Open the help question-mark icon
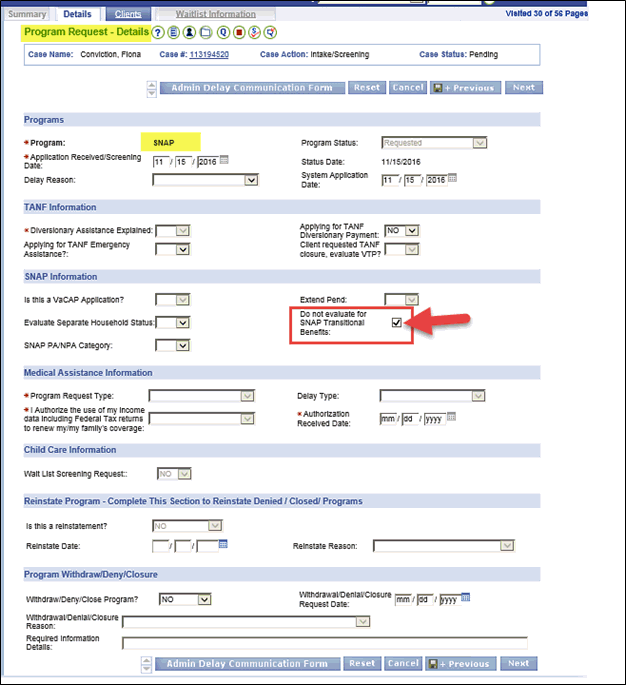 coord(158,32)
